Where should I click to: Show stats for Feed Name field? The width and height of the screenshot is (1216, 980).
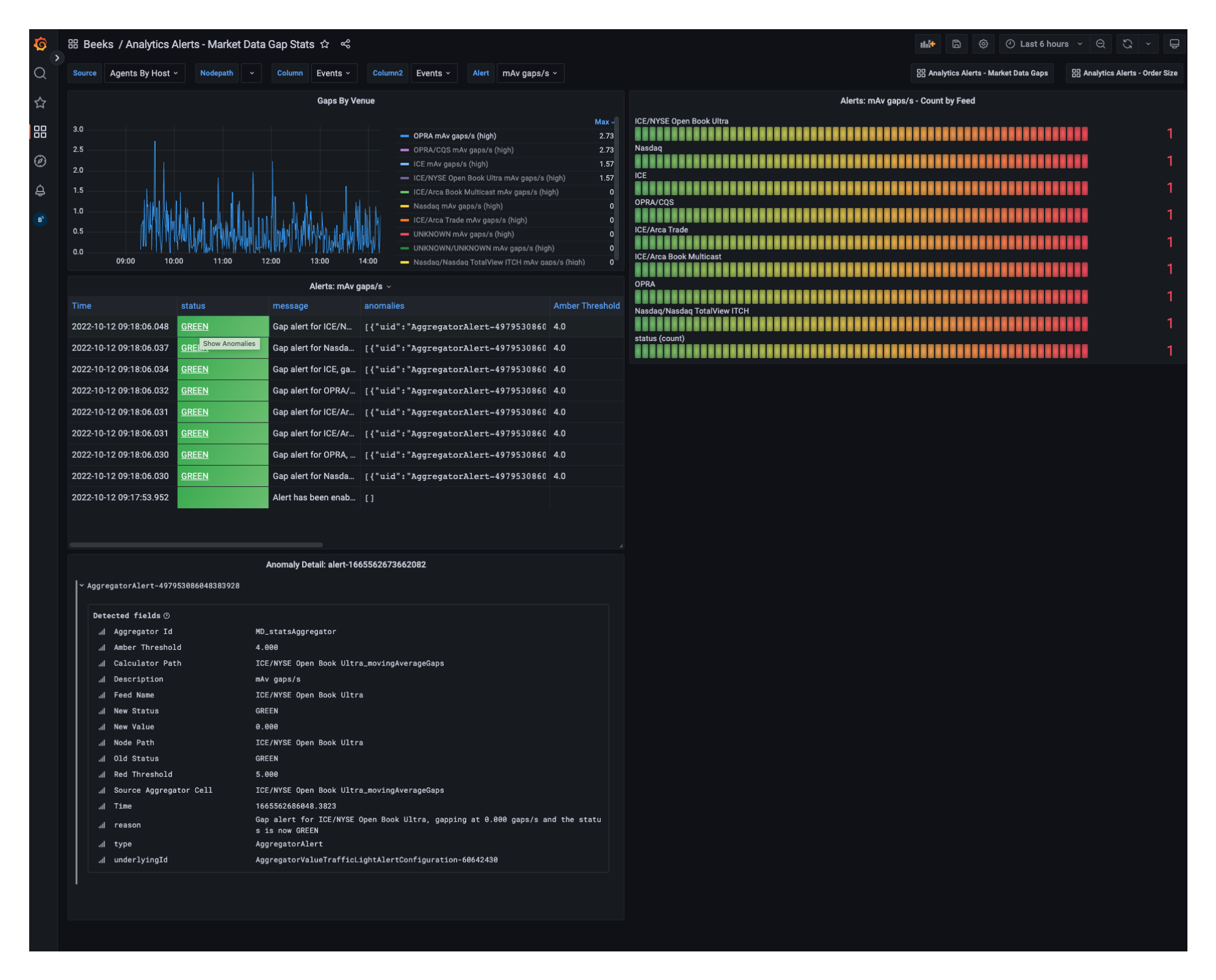(102, 695)
